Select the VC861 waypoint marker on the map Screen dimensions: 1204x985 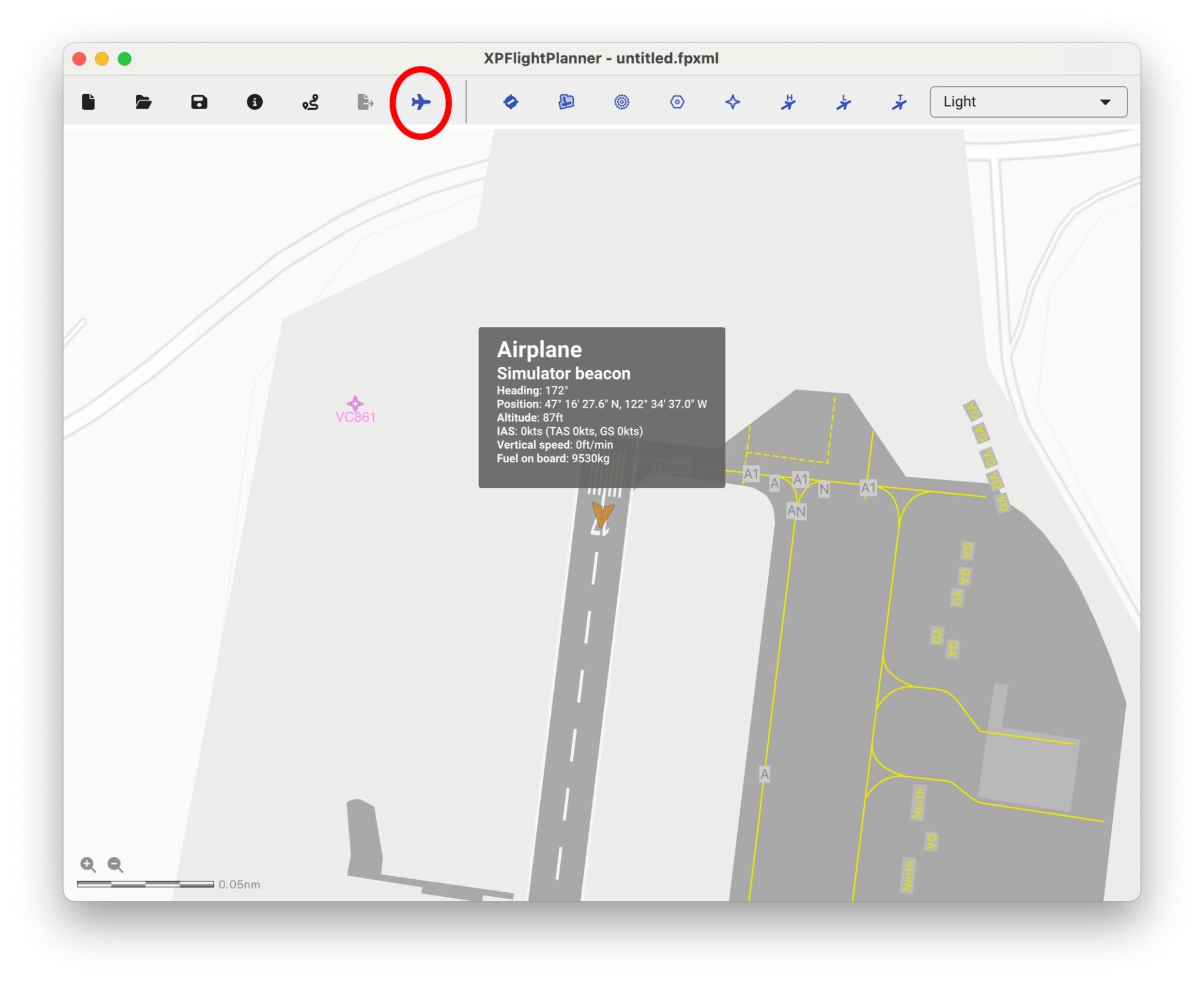(x=356, y=404)
